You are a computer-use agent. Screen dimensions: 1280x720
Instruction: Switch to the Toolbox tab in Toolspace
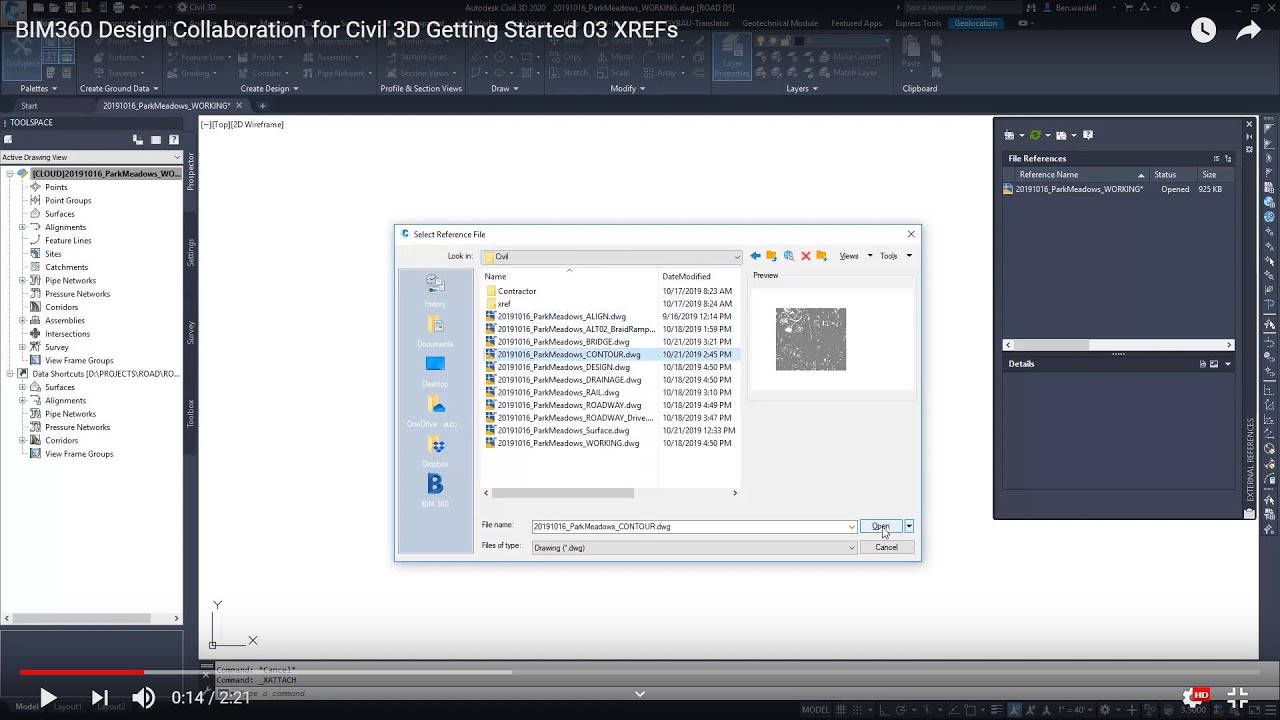(191, 413)
